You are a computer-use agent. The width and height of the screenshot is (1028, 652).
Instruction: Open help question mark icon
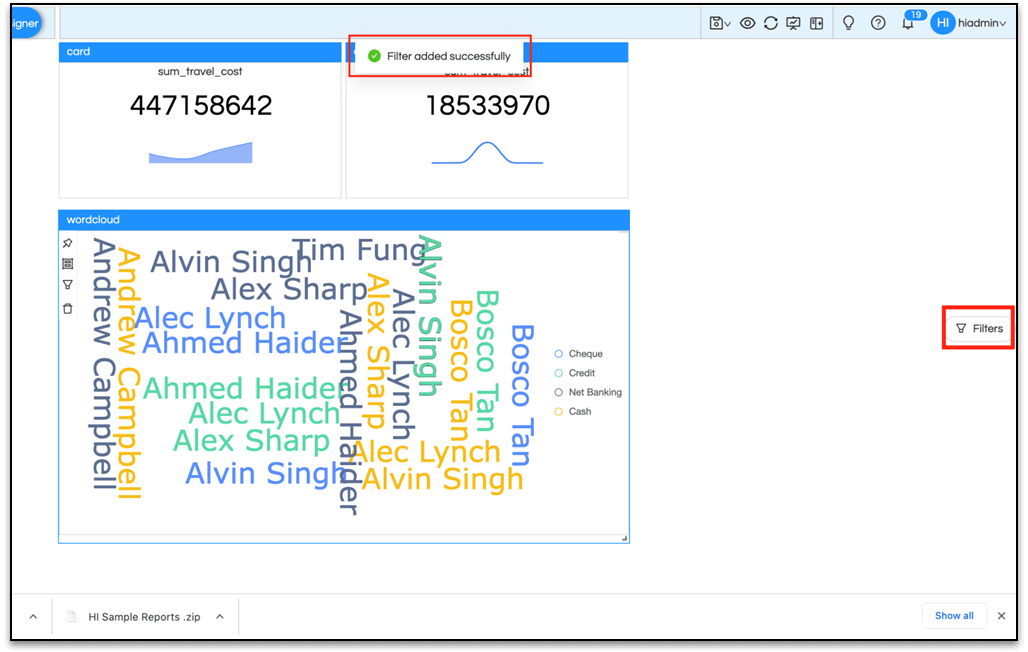click(x=878, y=23)
